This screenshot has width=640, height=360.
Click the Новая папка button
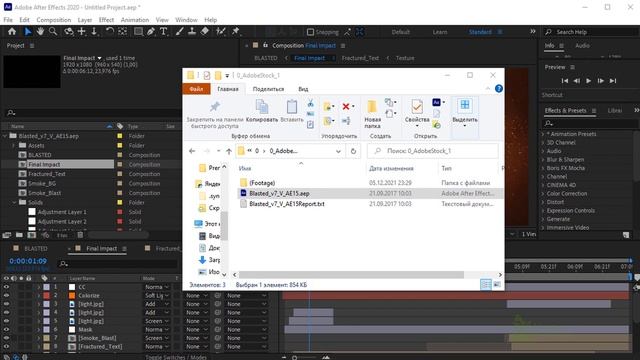click(x=372, y=114)
